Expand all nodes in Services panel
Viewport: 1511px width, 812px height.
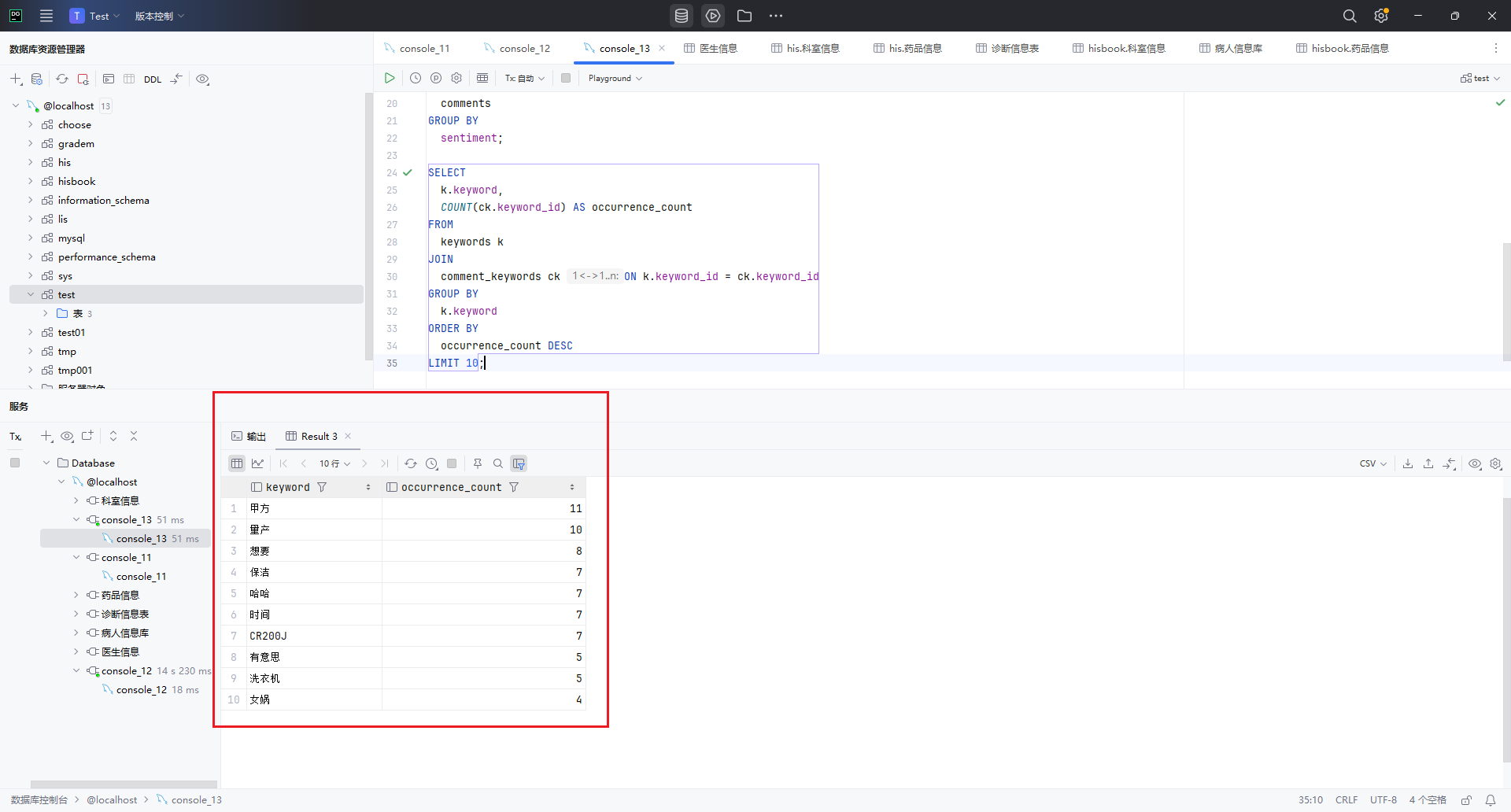[113, 436]
